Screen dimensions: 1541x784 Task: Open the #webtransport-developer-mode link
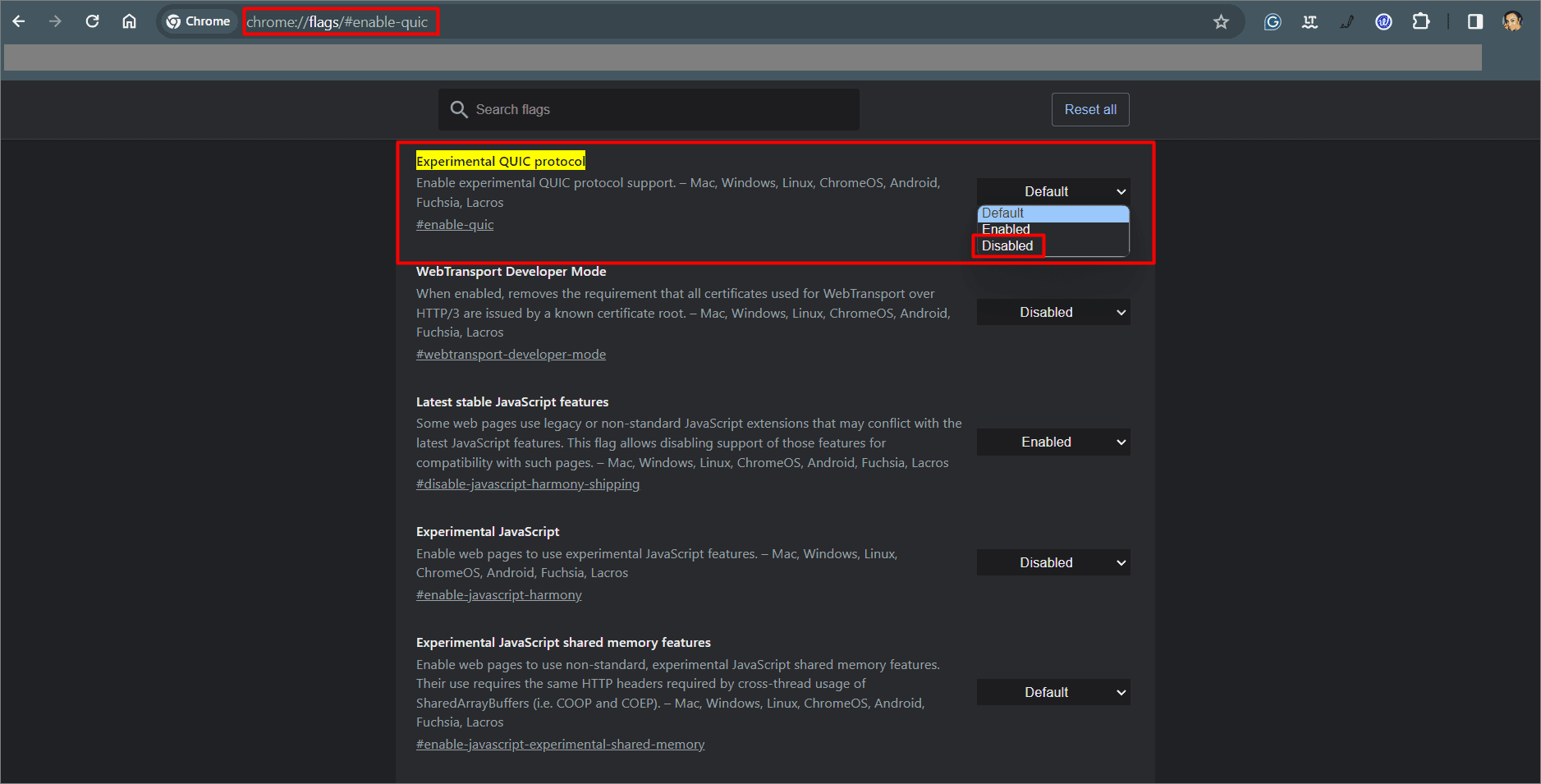(511, 355)
